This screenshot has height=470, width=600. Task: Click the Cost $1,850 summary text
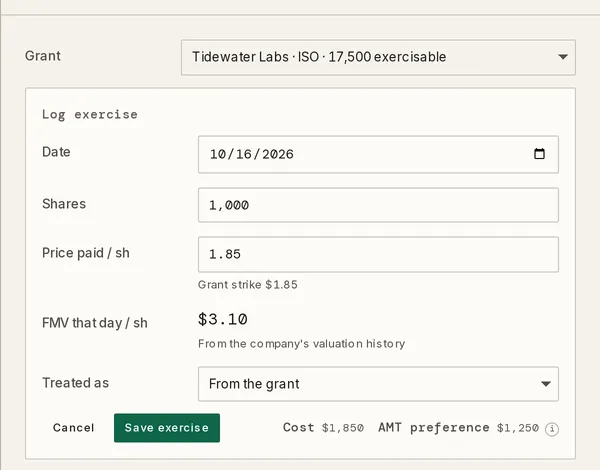[323, 428]
